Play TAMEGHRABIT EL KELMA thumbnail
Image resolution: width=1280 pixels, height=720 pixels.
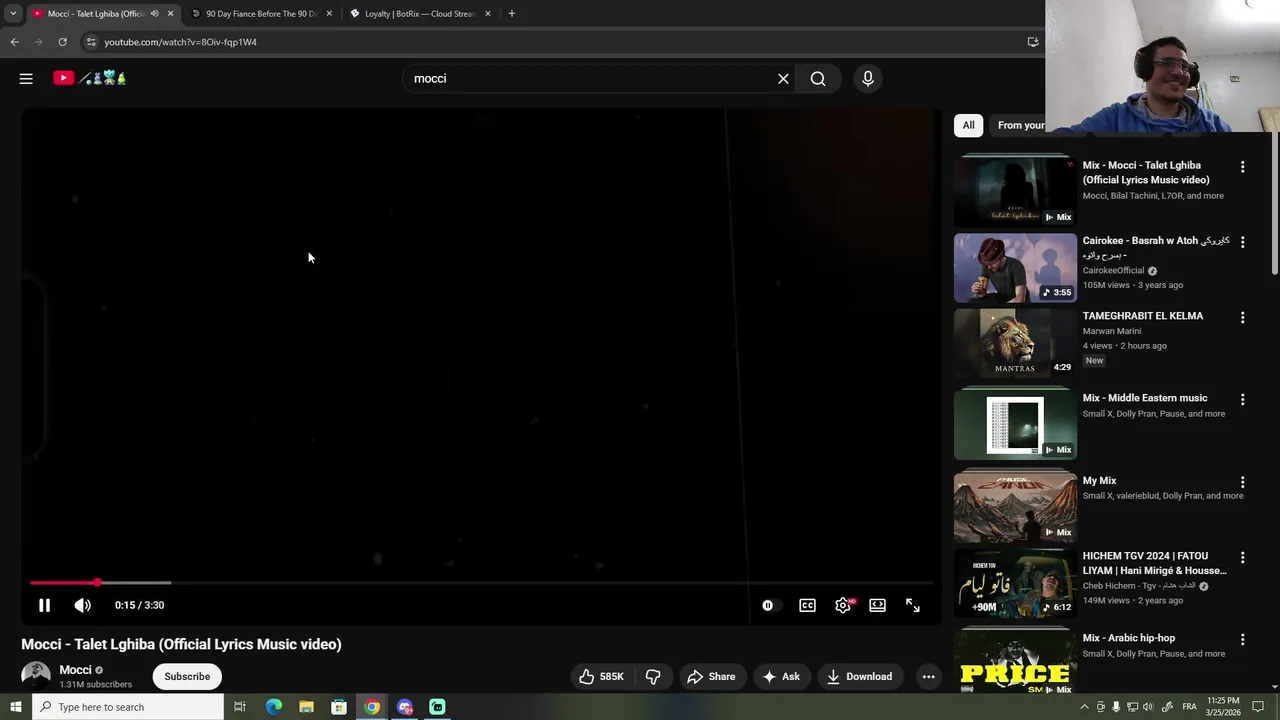coord(1015,342)
